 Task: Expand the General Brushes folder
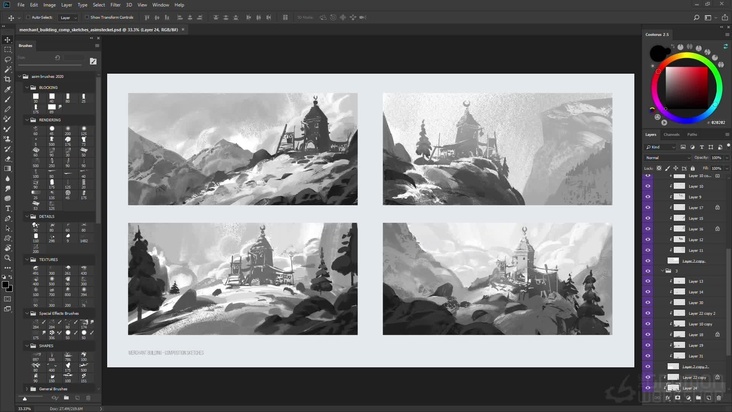(27, 389)
